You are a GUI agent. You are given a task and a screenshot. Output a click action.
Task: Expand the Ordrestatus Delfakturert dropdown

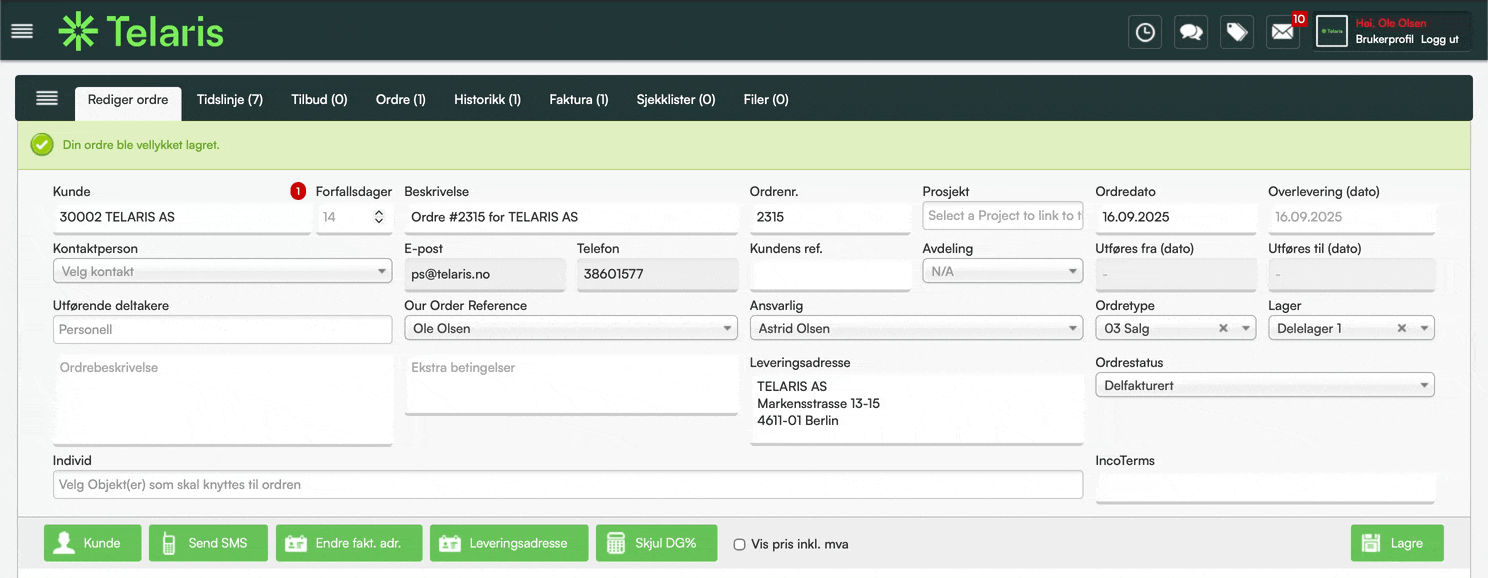(1265, 385)
